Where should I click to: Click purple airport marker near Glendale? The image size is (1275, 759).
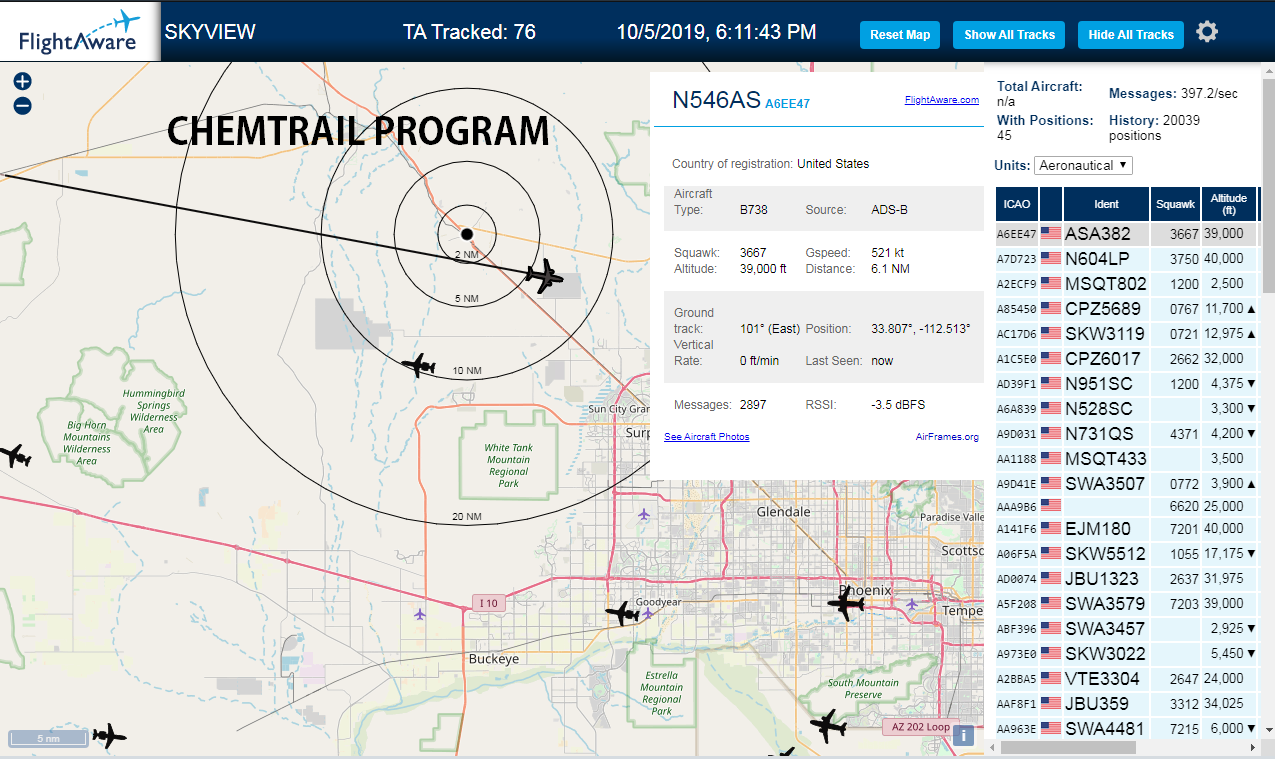643,514
